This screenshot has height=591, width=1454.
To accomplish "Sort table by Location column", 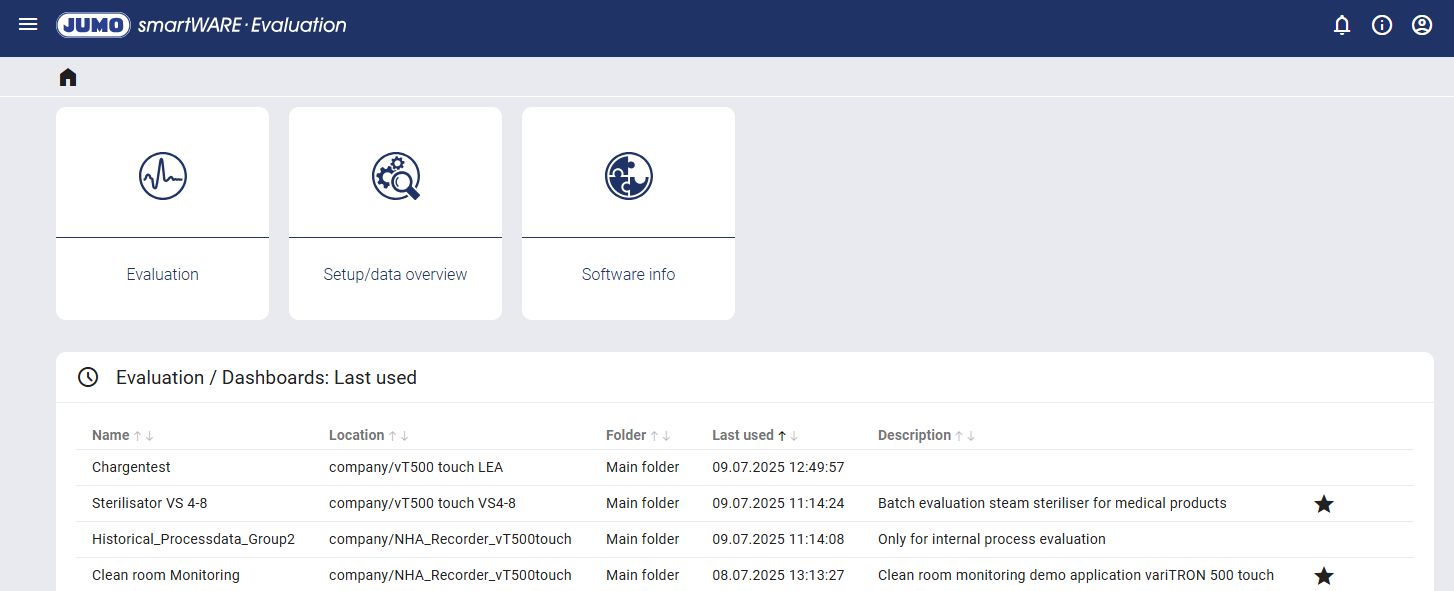I will (x=357, y=435).
